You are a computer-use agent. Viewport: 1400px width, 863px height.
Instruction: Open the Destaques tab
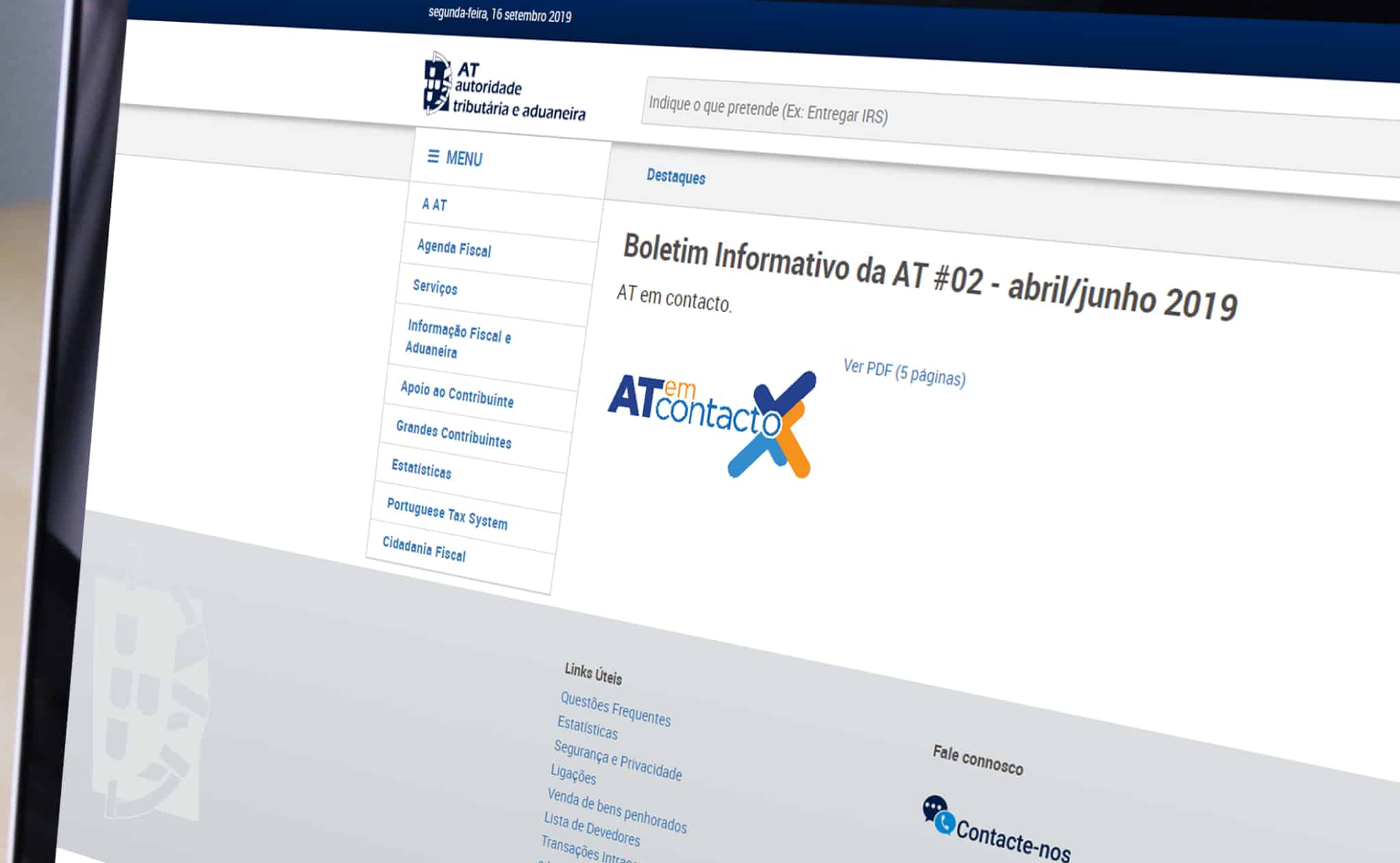click(675, 177)
